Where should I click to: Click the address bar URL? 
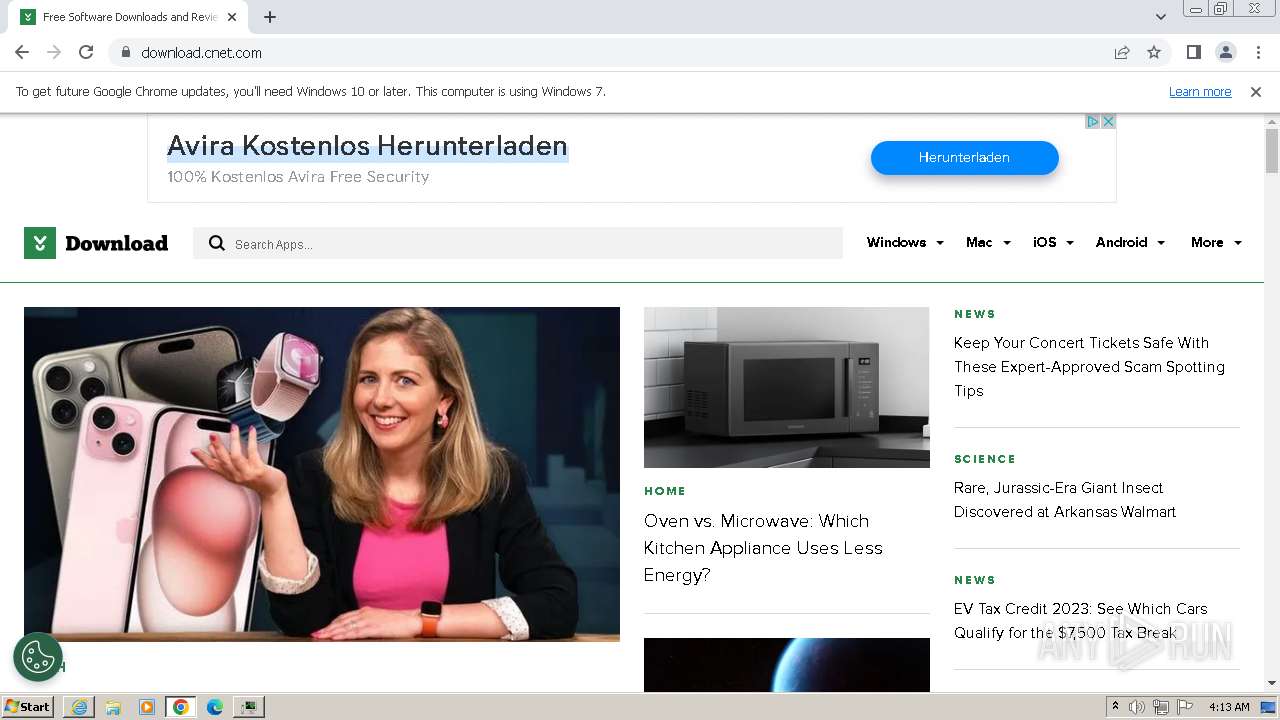[201, 52]
